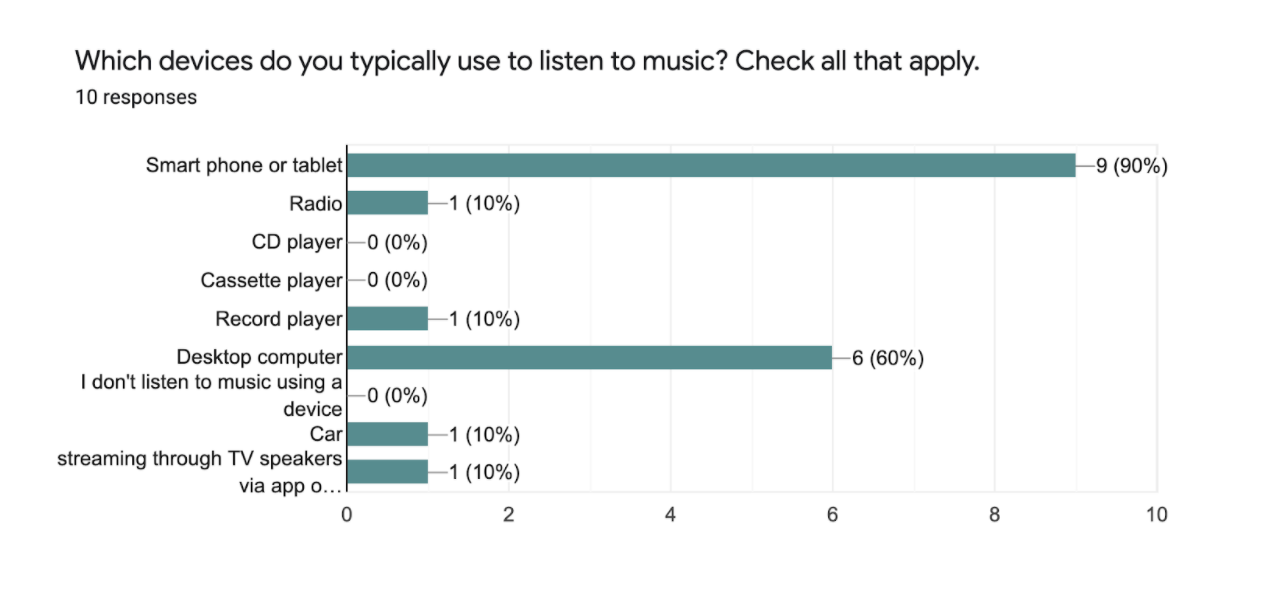
Task: Select the streaming through TV speakers bar
Action: [x=387, y=472]
